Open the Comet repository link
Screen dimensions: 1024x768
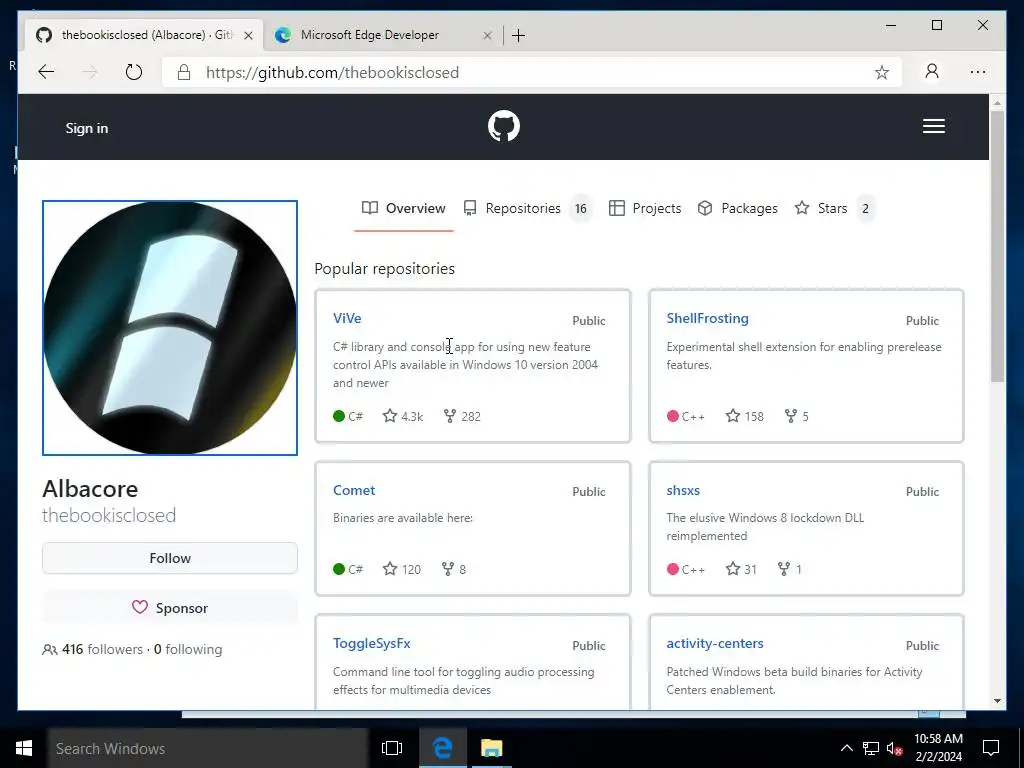[x=354, y=490]
